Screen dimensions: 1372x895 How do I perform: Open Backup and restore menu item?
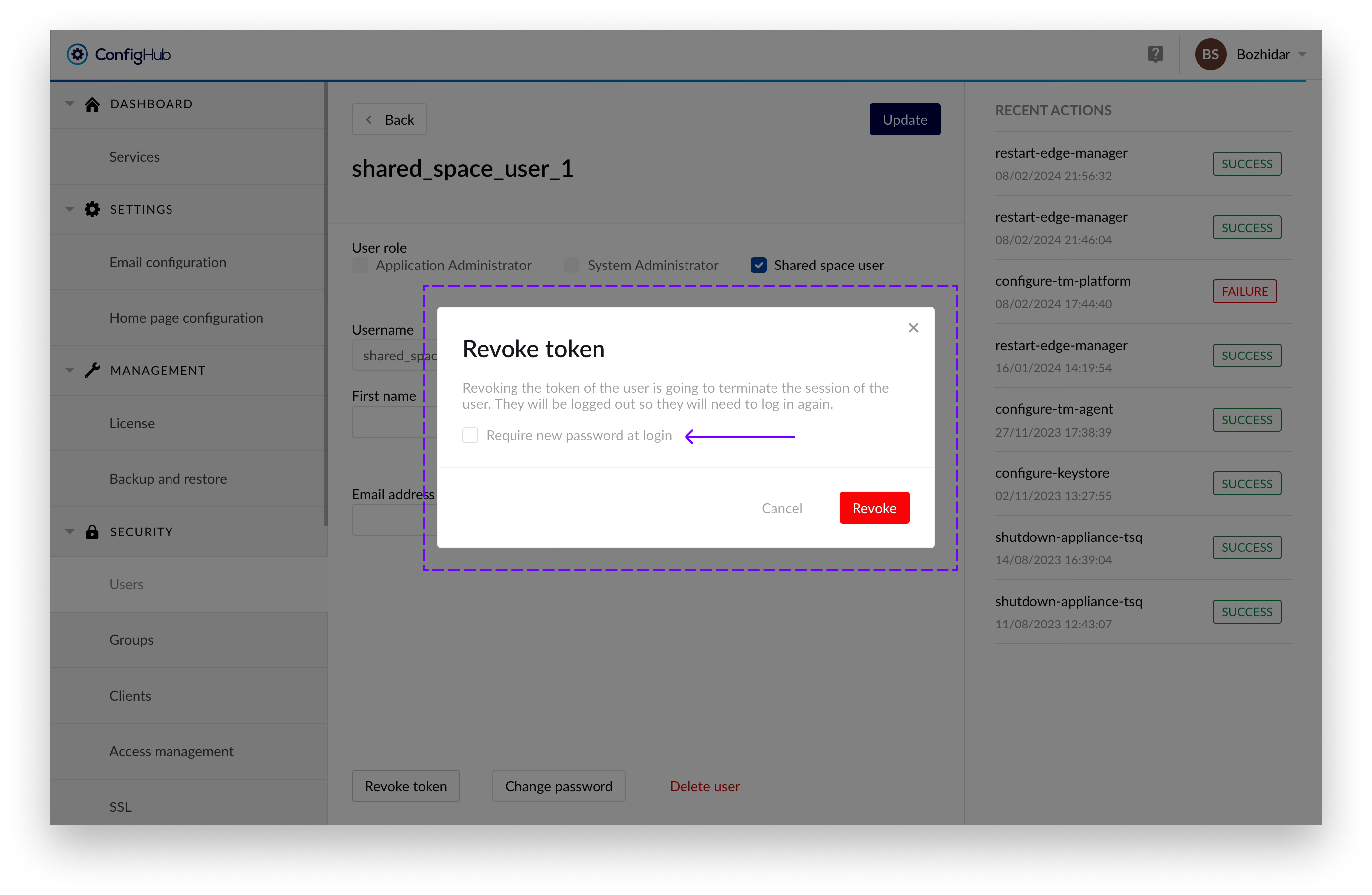tap(168, 479)
